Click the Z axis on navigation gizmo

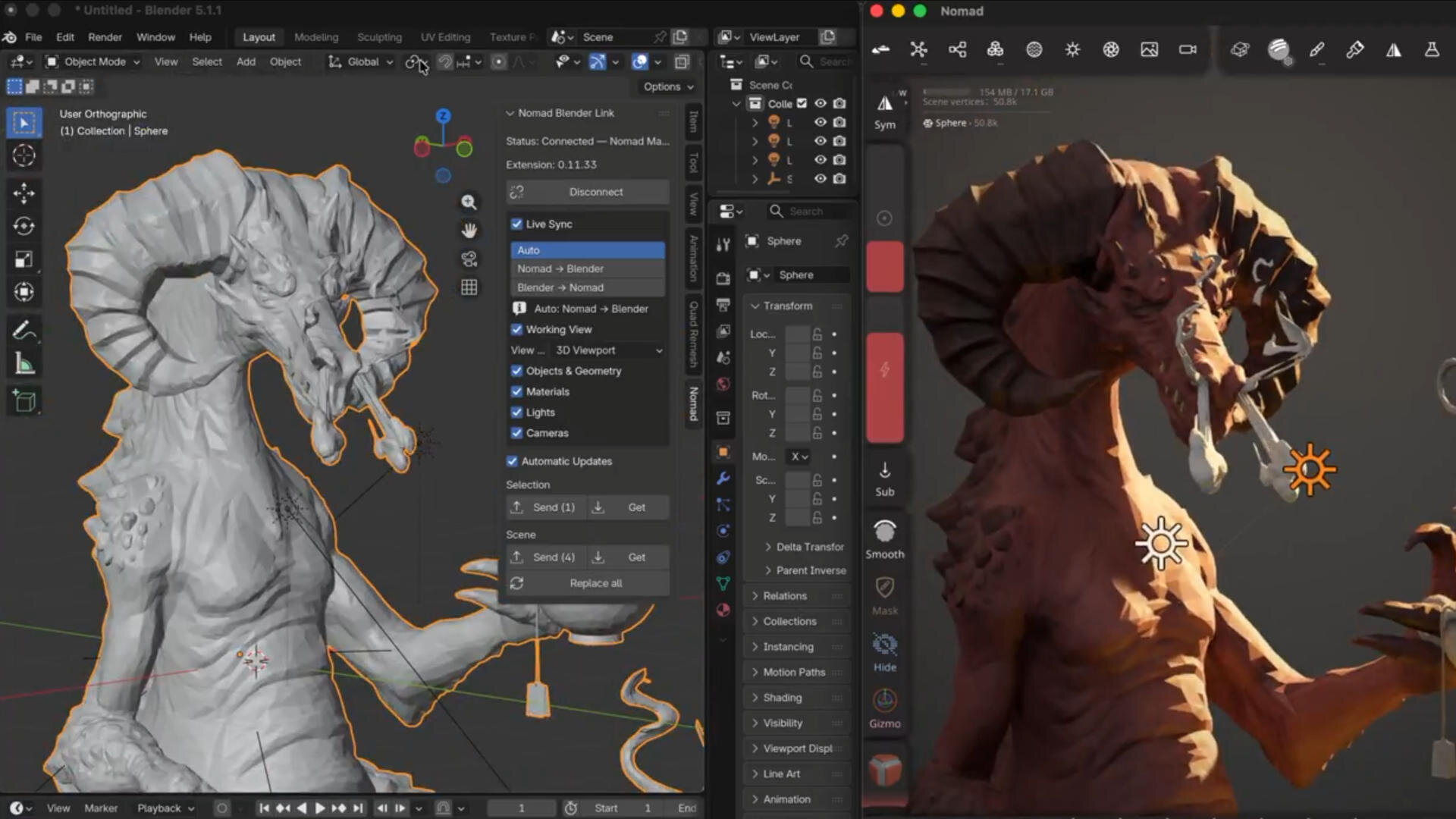[x=444, y=116]
